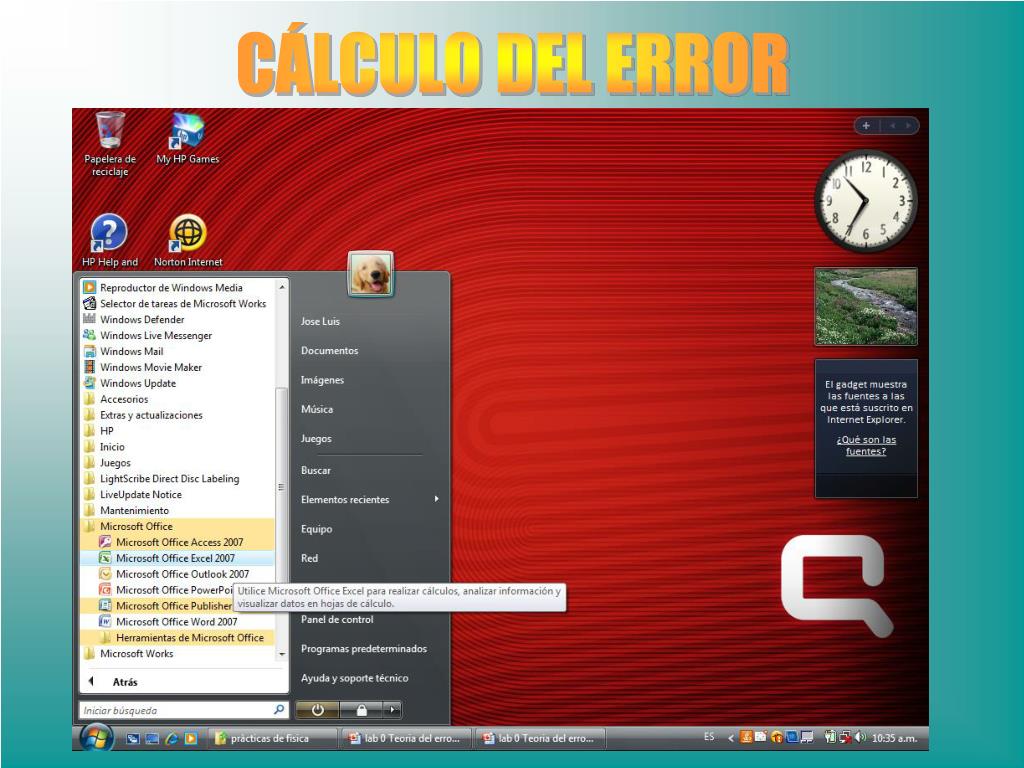Click the sidebar add gadget plus button

coord(866,125)
